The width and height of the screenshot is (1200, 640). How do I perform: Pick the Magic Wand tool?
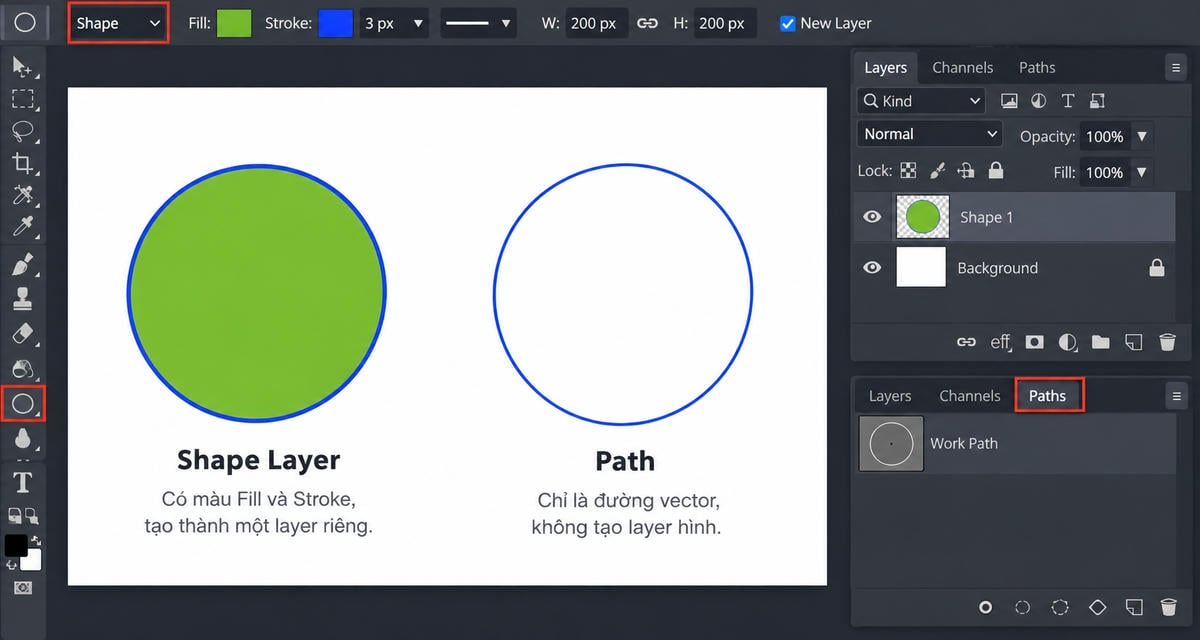22,195
